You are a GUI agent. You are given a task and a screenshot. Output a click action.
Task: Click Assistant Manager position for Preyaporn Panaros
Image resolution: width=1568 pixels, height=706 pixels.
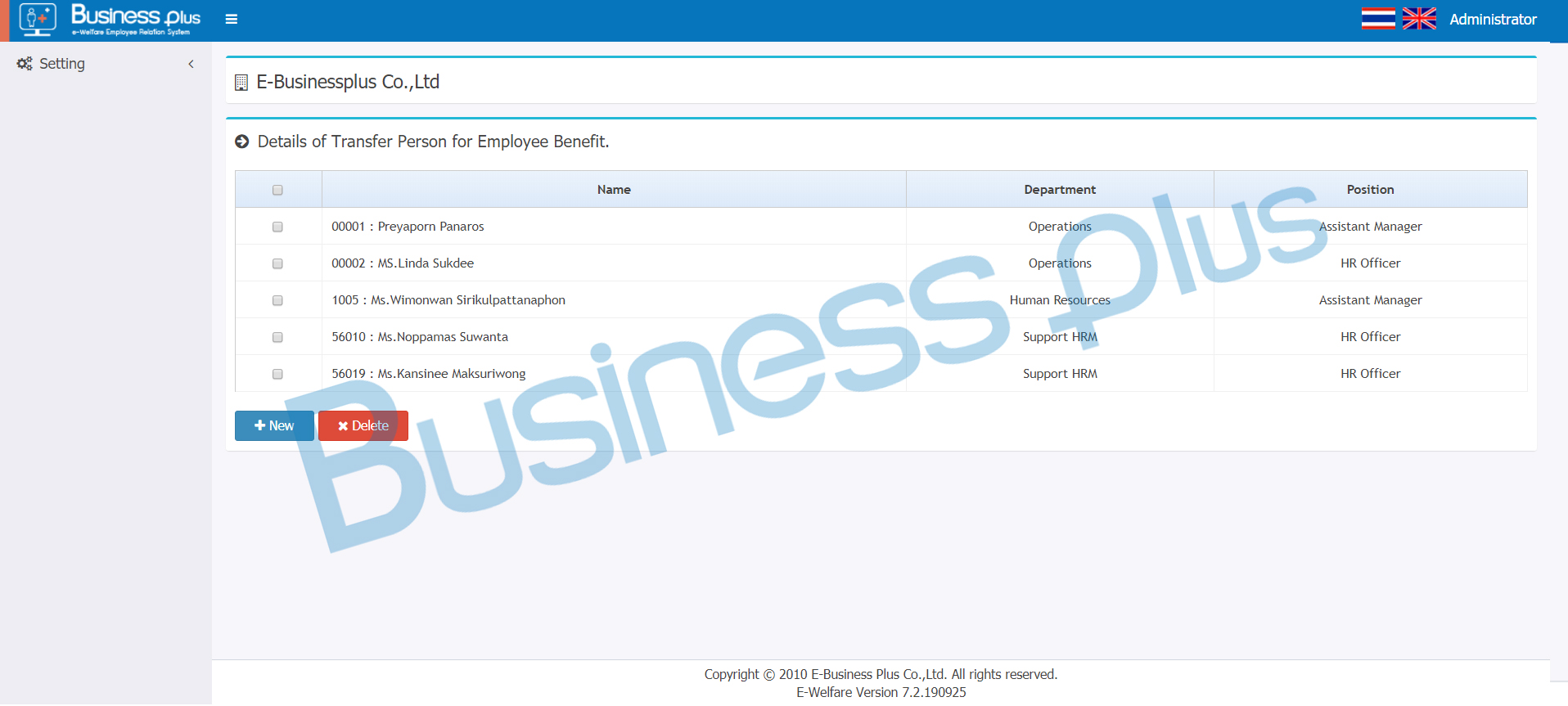point(1370,227)
